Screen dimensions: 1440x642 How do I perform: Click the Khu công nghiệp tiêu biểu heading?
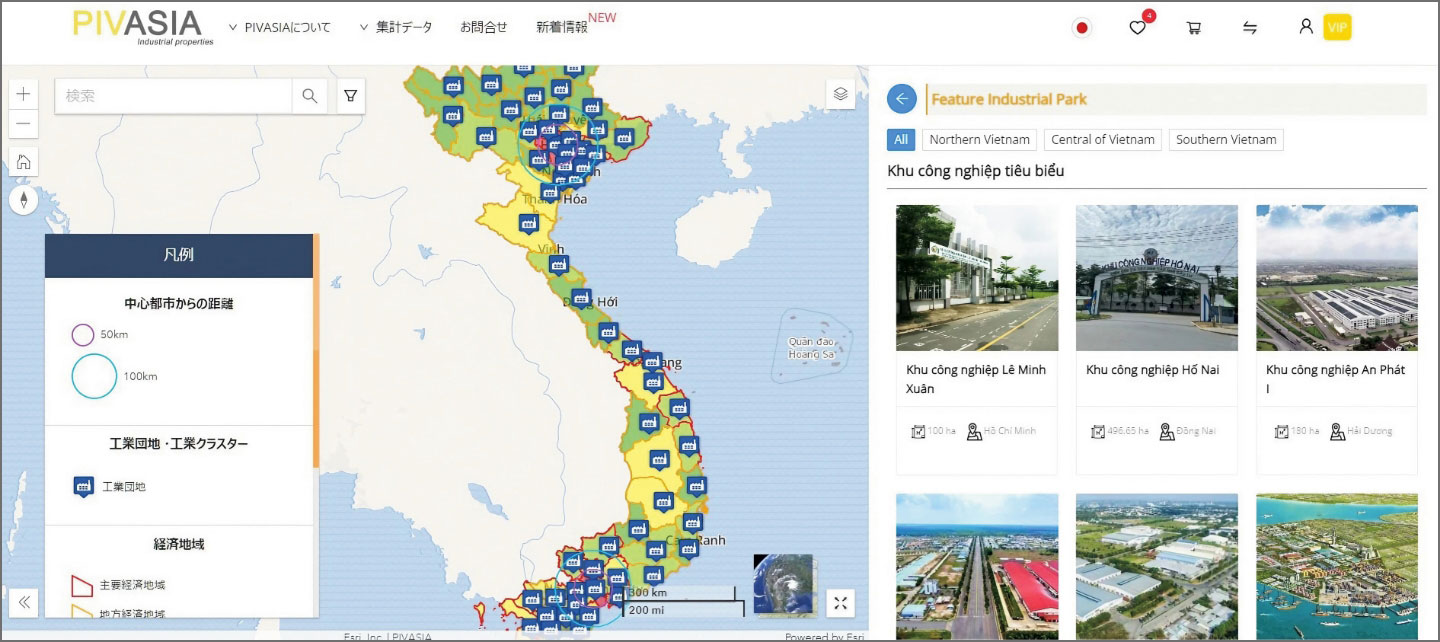(976, 171)
